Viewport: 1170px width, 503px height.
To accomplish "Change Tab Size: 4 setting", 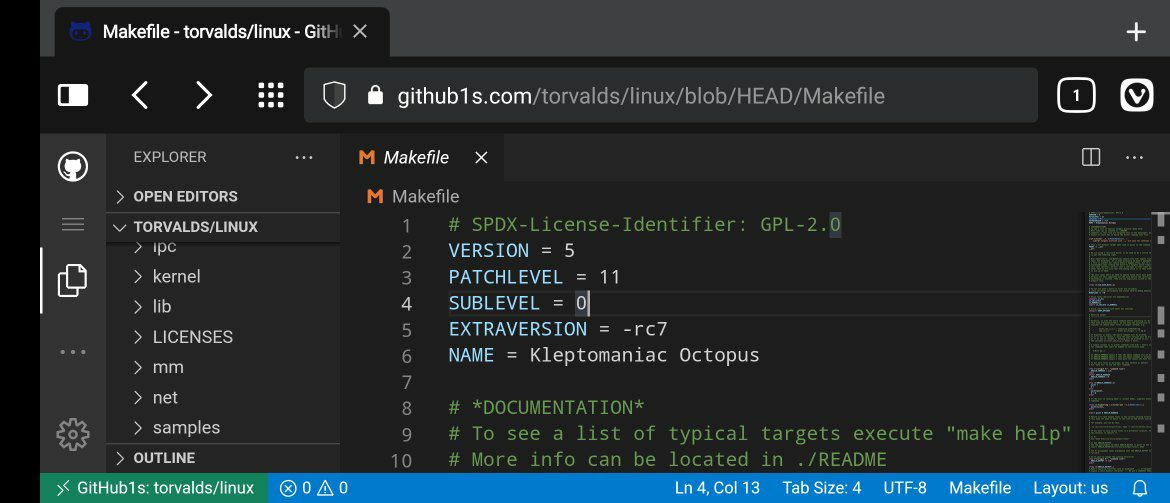I will (x=822, y=489).
